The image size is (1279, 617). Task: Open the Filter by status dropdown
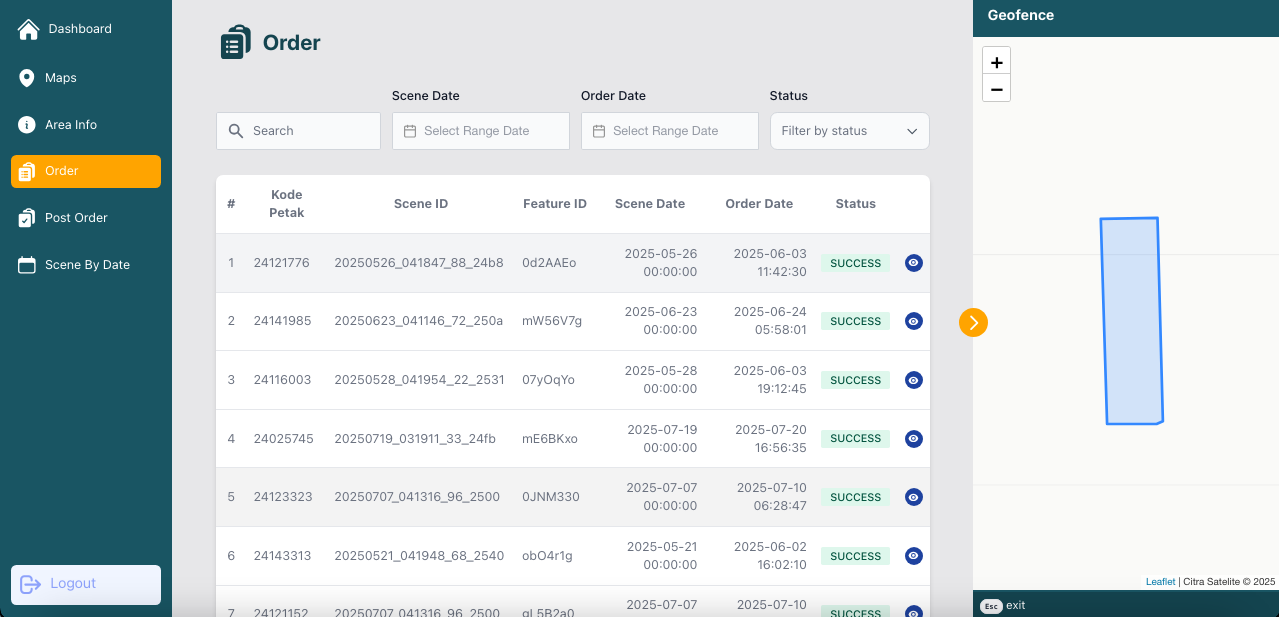(849, 131)
